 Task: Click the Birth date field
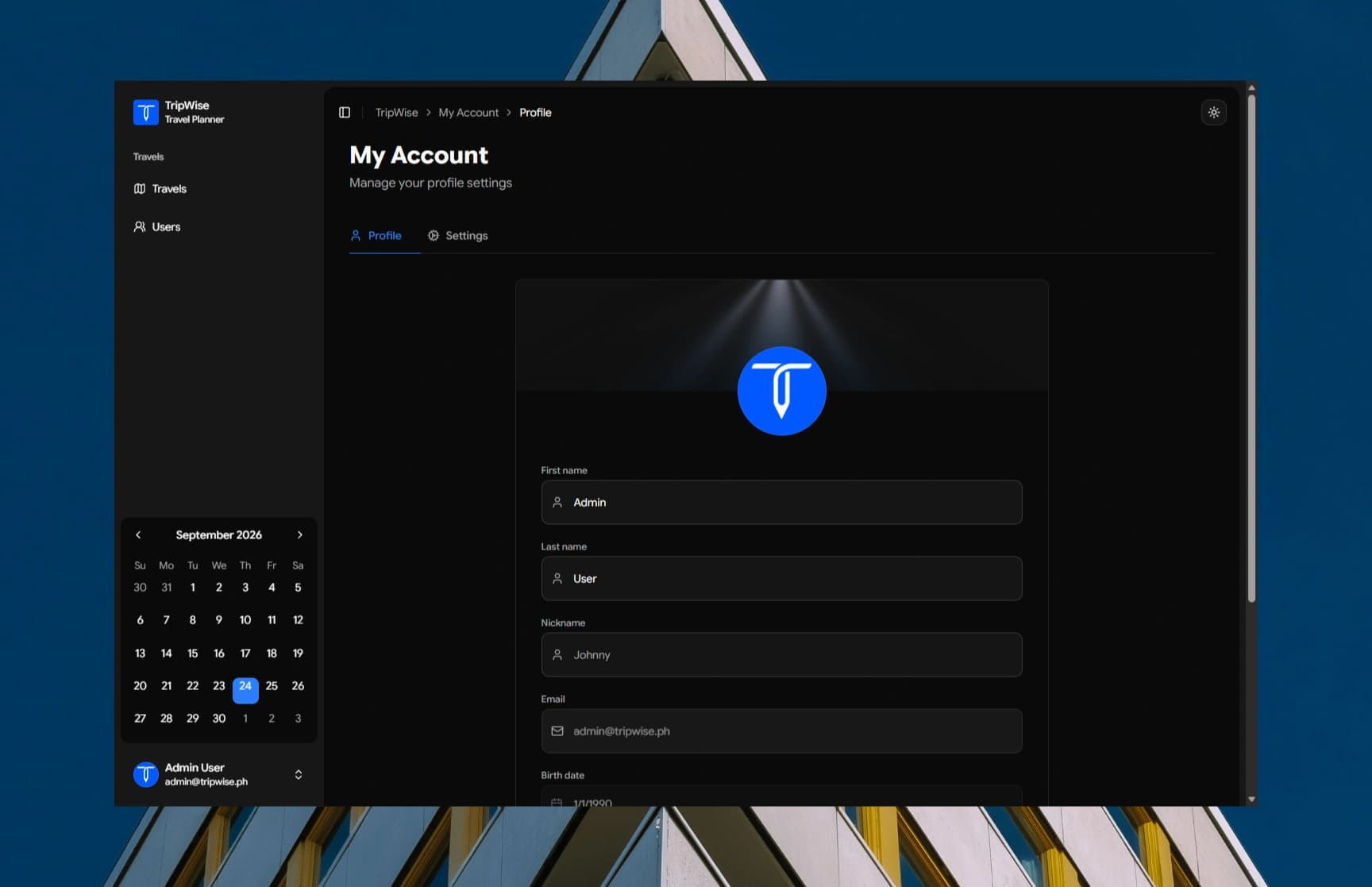pyautogui.click(x=781, y=796)
